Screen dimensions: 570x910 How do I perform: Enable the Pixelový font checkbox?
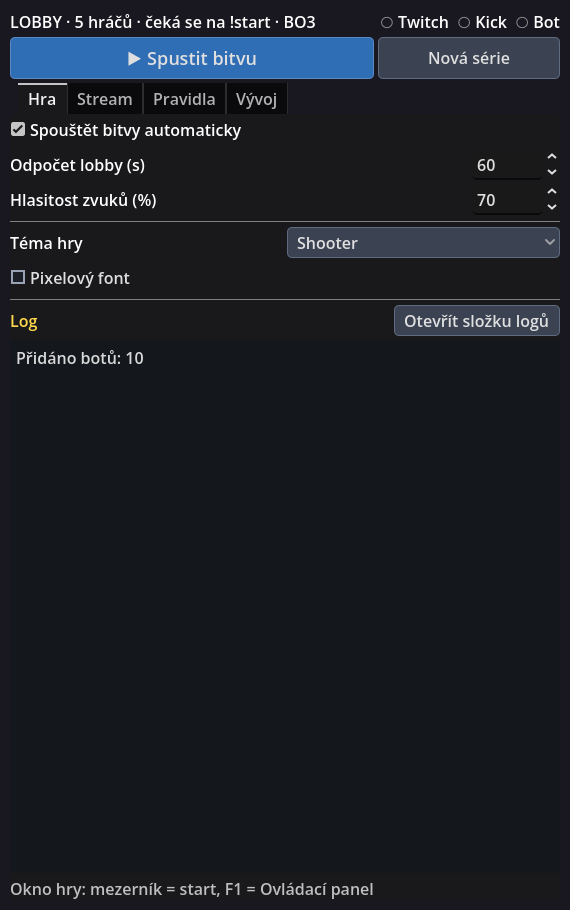[18, 277]
